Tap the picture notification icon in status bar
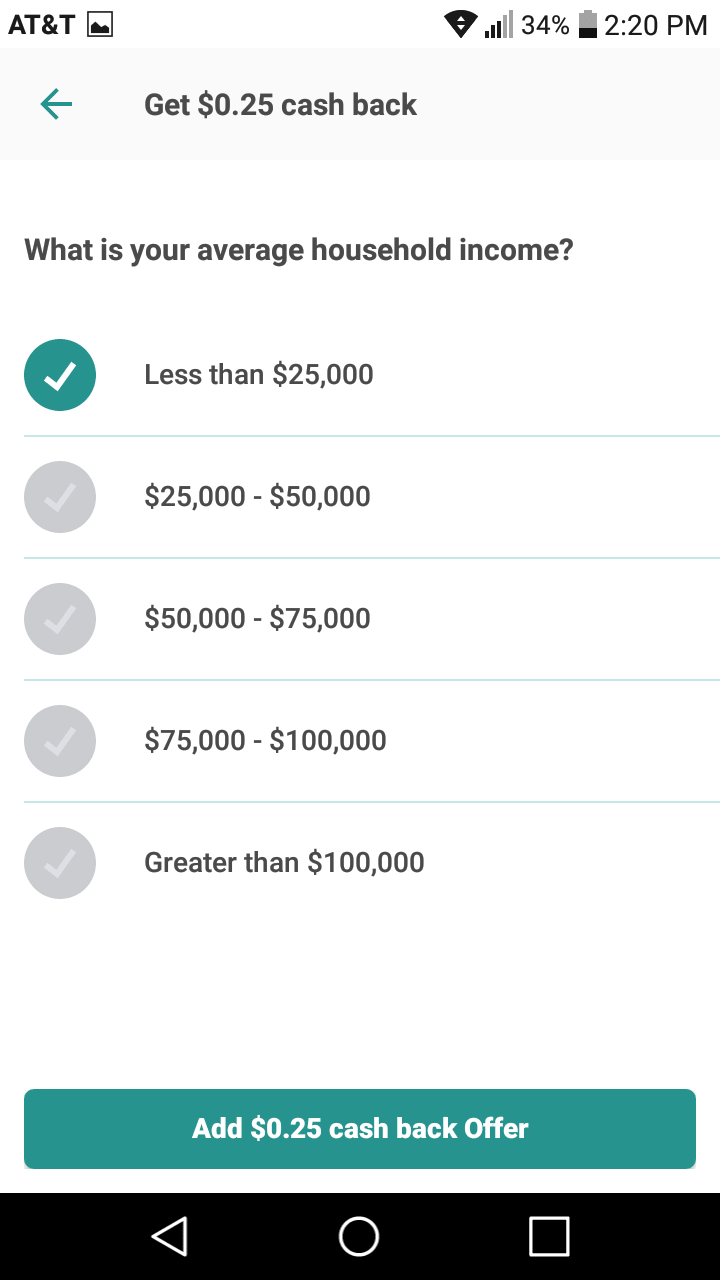Image resolution: width=720 pixels, height=1280 pixels. 100,25
